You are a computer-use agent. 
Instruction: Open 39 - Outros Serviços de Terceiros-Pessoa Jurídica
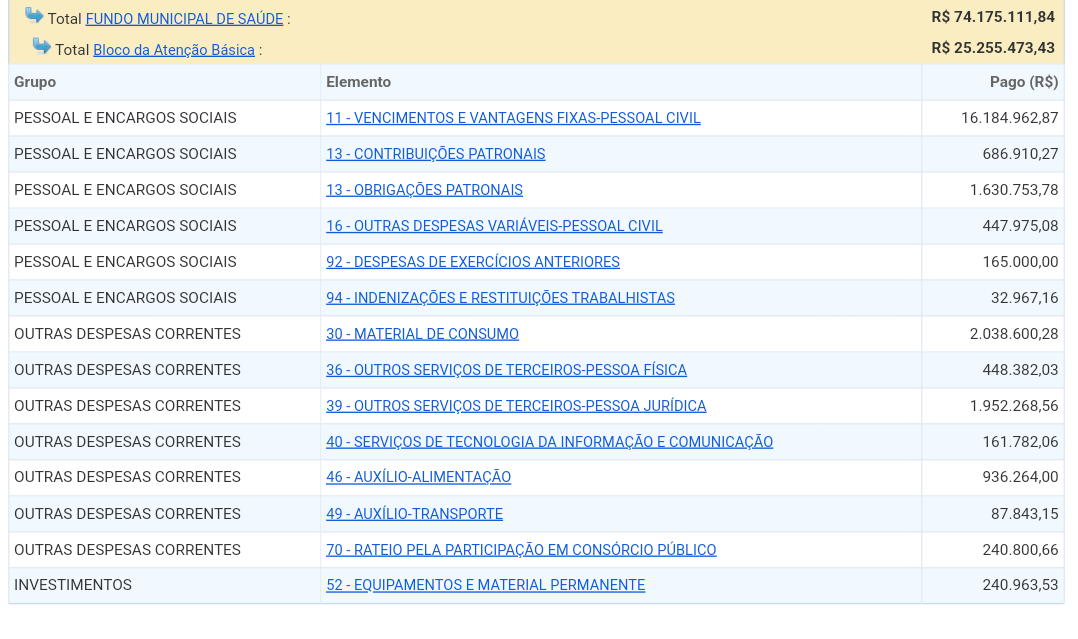point(516,406)
